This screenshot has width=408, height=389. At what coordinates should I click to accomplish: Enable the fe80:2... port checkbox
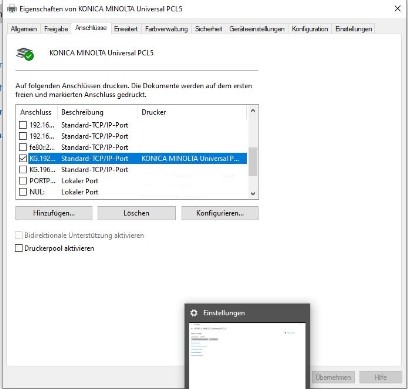23,147
